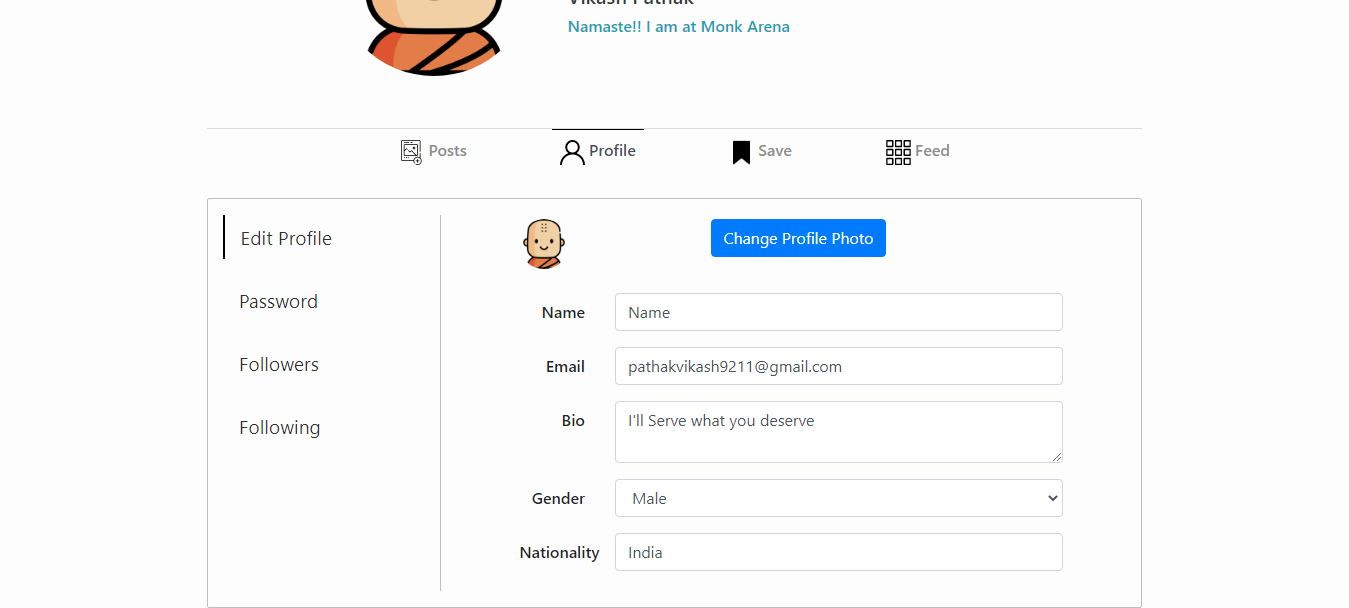Screen dimensions: 1349x608
Task: Click the Nationality field showing India
Action: (x=838, y=552)
